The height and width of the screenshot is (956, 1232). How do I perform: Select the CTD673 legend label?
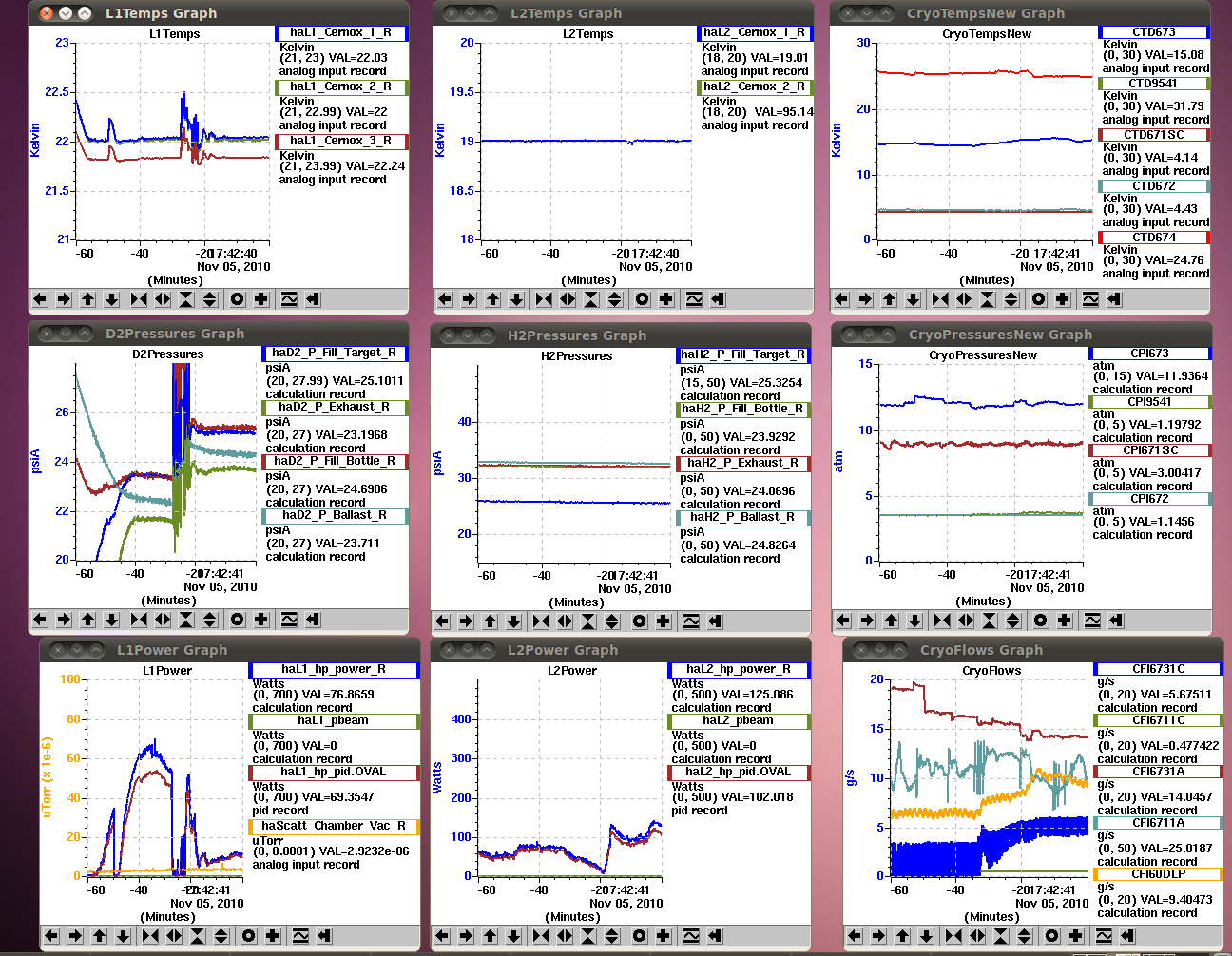tap(1154, 32)
